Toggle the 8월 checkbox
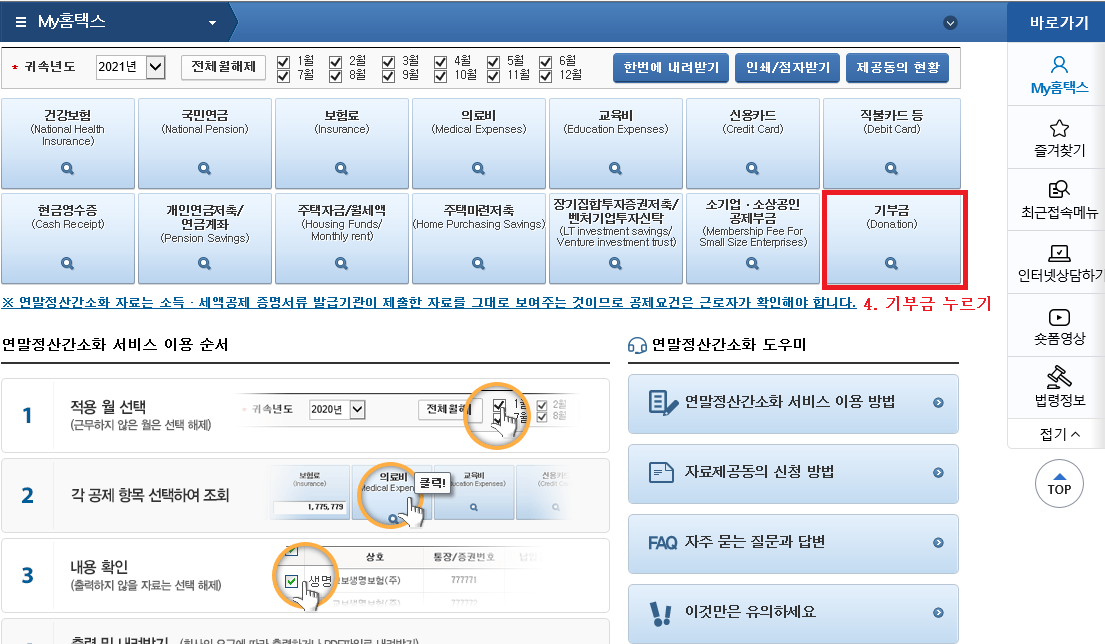This screenshot has width=1105, height=644. [x=335, y=75]
